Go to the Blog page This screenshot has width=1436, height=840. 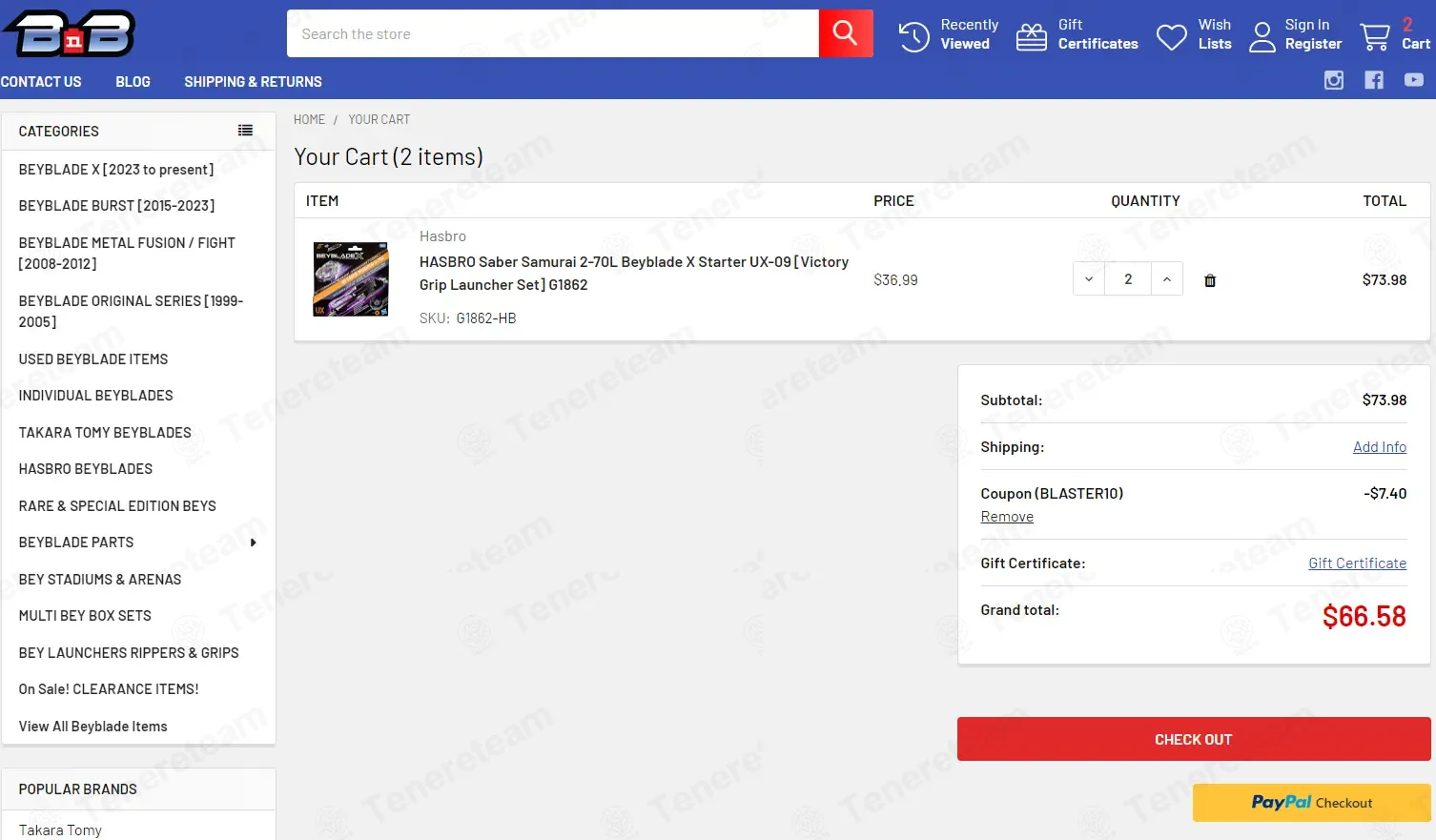click(133, 82)
